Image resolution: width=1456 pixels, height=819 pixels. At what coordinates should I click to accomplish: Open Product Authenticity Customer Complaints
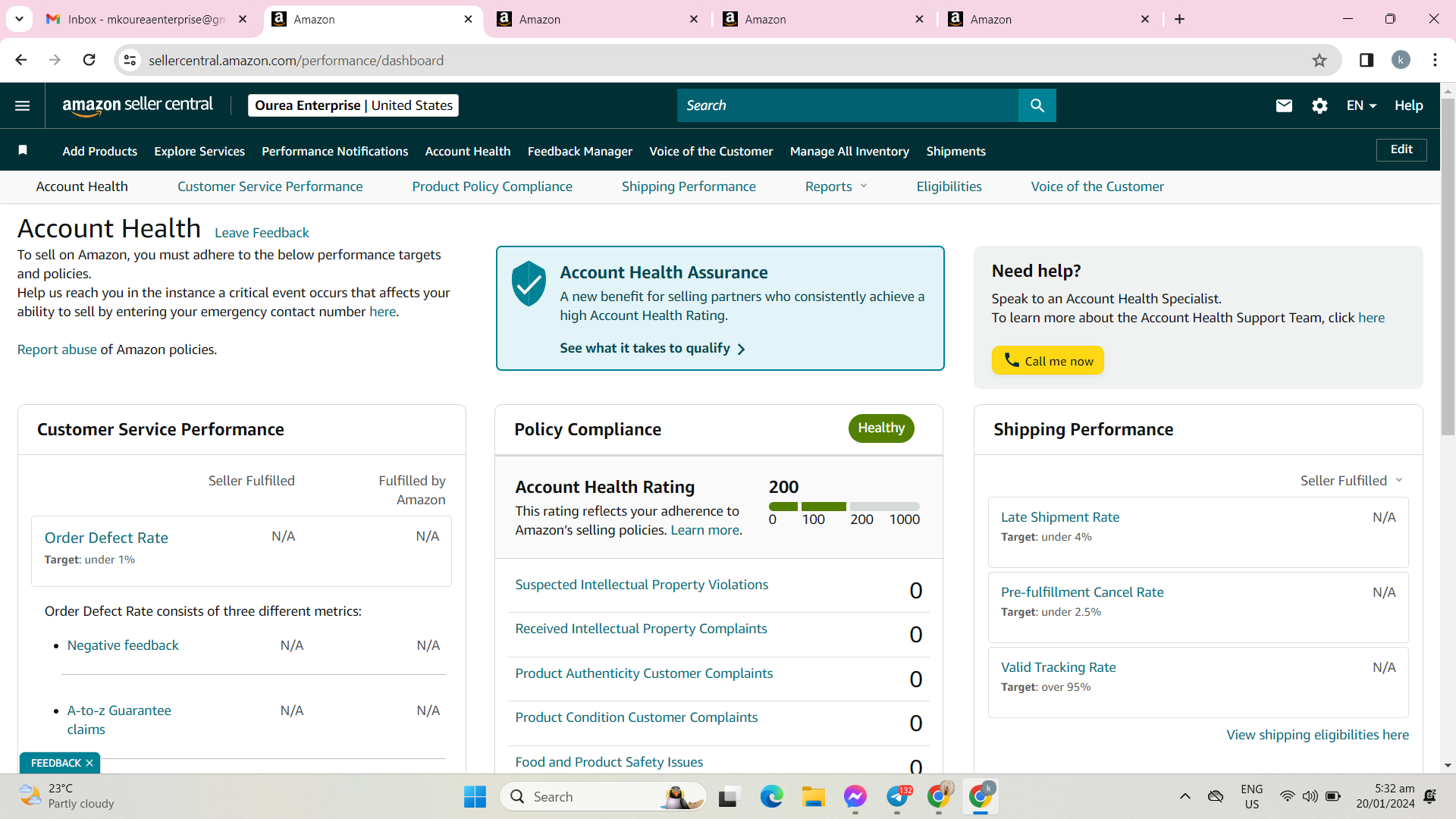[644, 673]
